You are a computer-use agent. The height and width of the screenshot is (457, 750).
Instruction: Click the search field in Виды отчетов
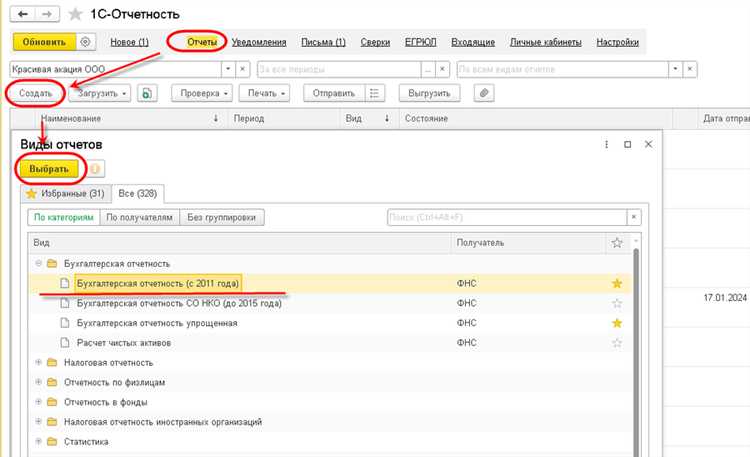pos(507,217)
